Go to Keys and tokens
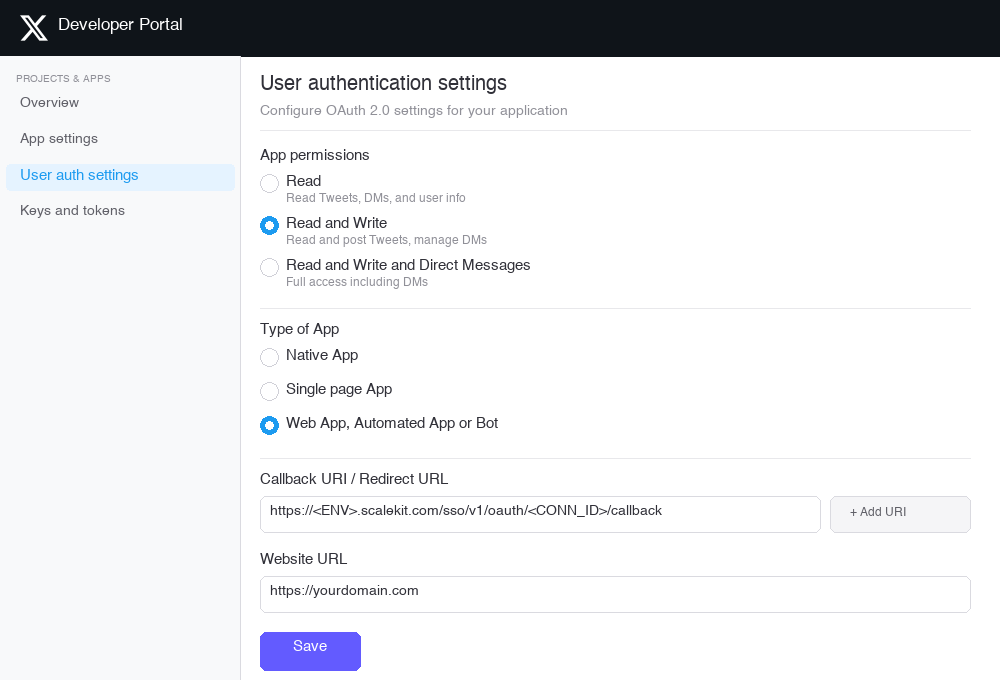 click(72, 210)
